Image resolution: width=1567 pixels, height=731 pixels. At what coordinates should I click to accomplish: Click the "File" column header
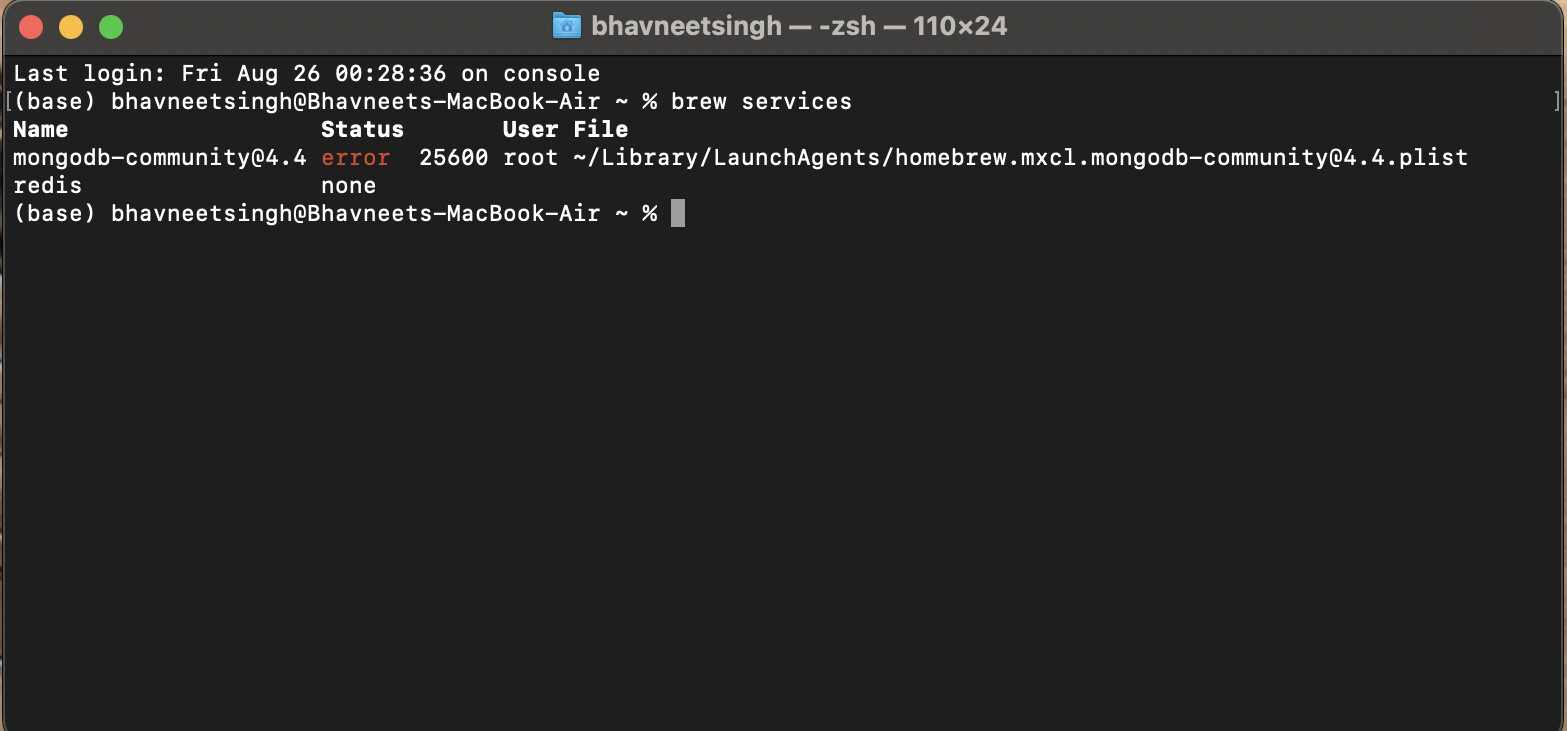click(600, 129)
